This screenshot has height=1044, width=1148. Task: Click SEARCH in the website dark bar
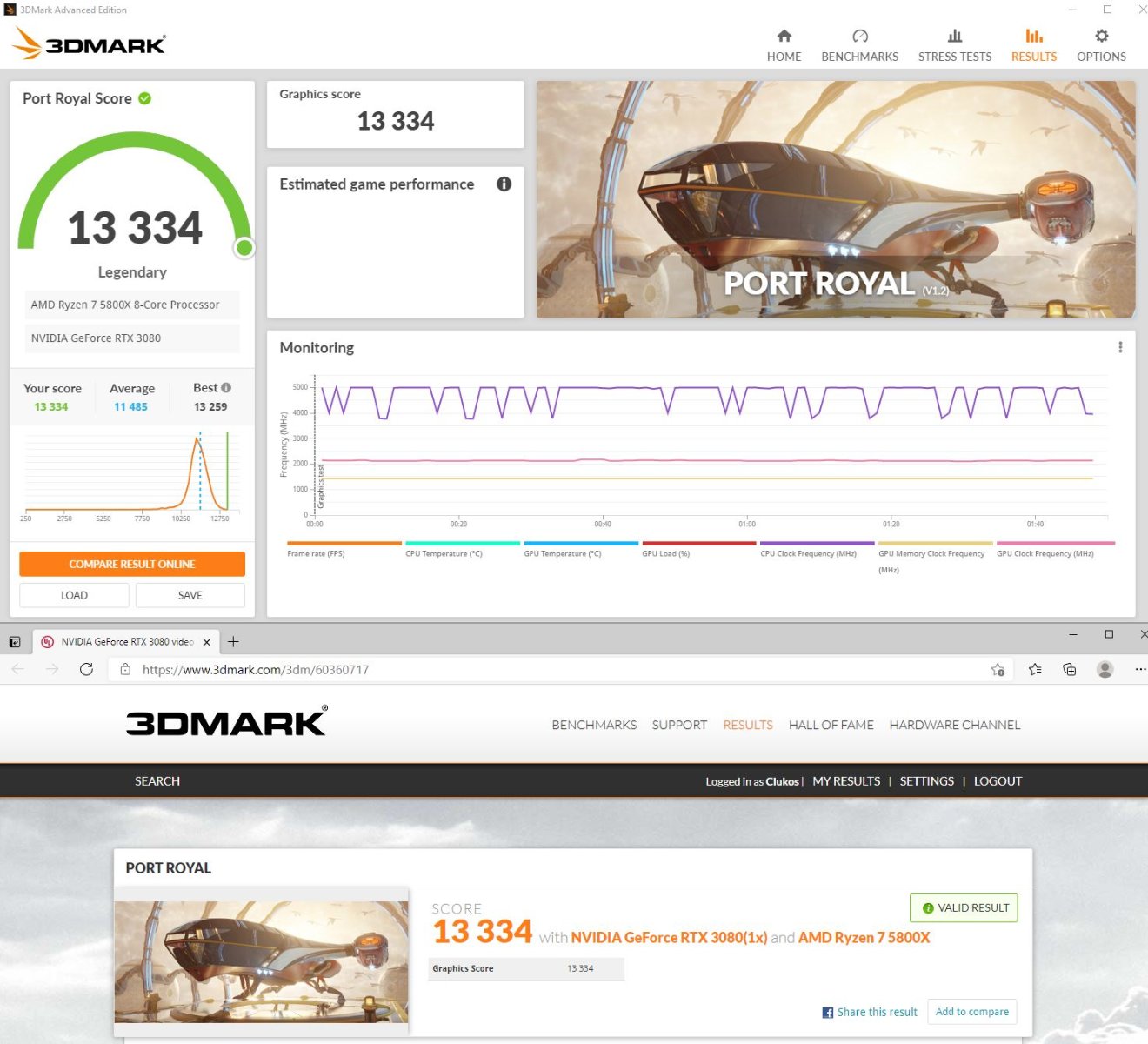click(157, 781)
